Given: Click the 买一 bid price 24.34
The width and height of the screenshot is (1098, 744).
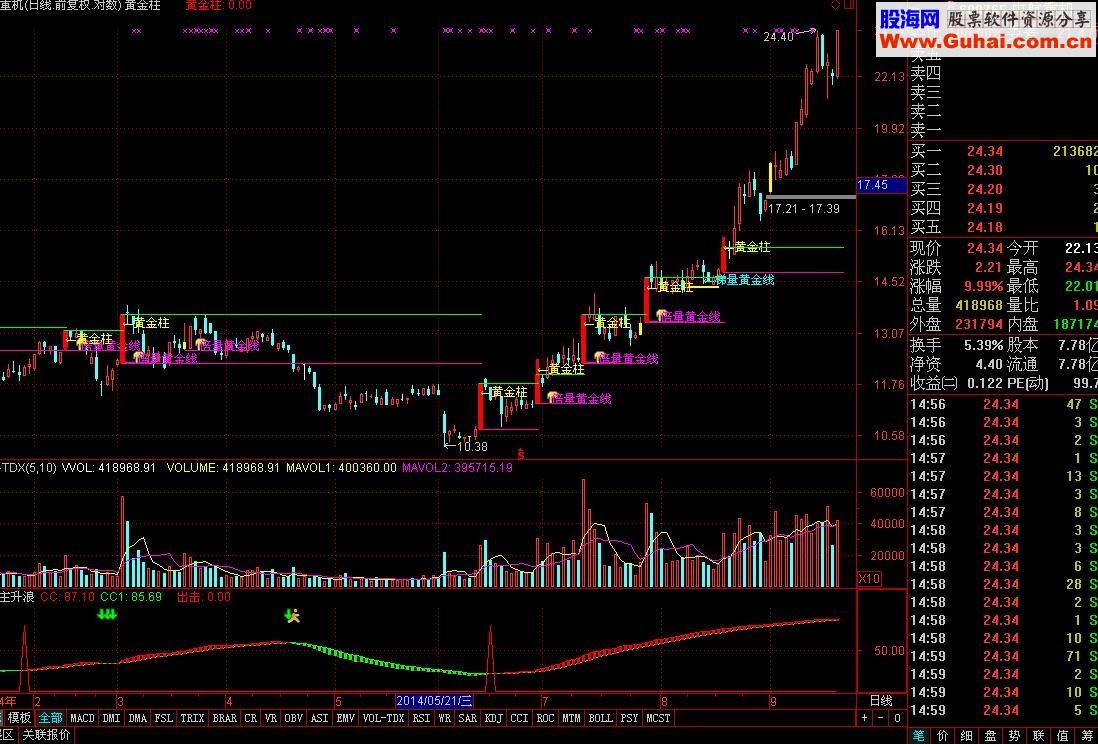Looking at the screenshot, I should 985,151.
